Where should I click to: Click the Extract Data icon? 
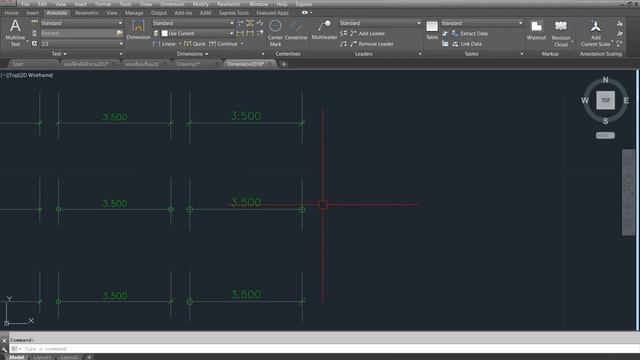click(455, 33)
